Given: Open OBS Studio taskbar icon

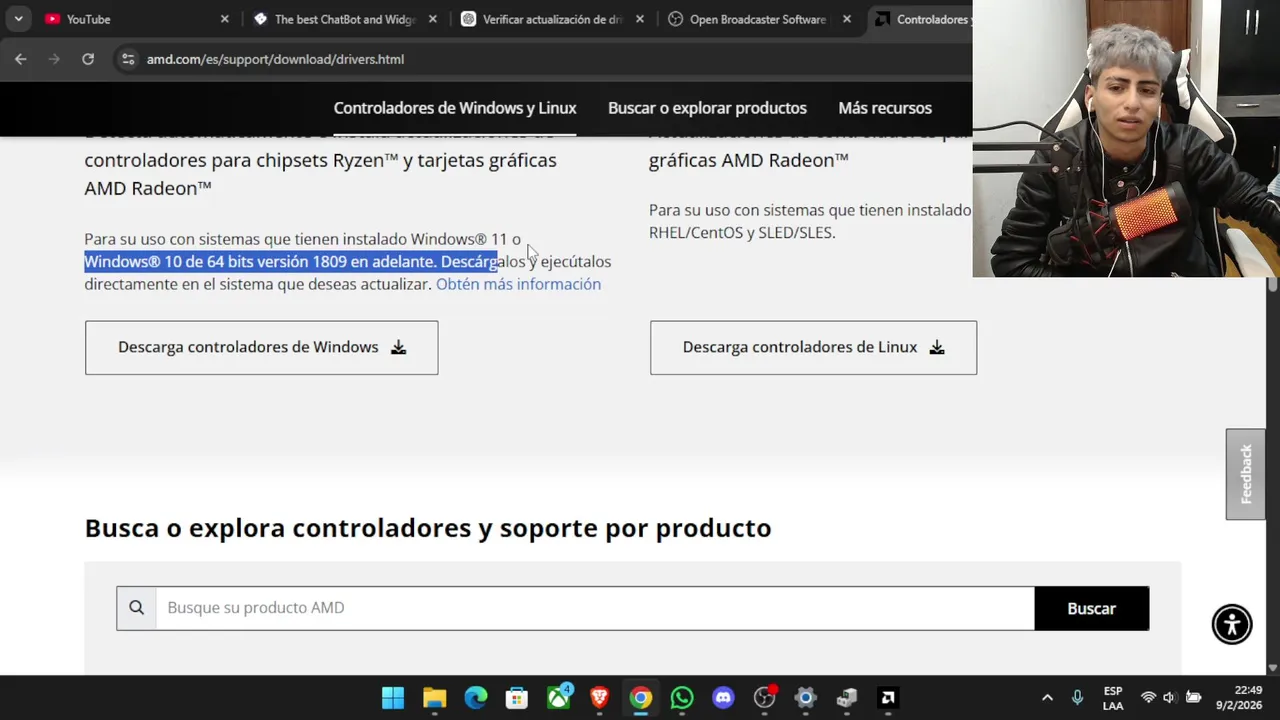Looking at the screenshot, I should pos(765,698).
